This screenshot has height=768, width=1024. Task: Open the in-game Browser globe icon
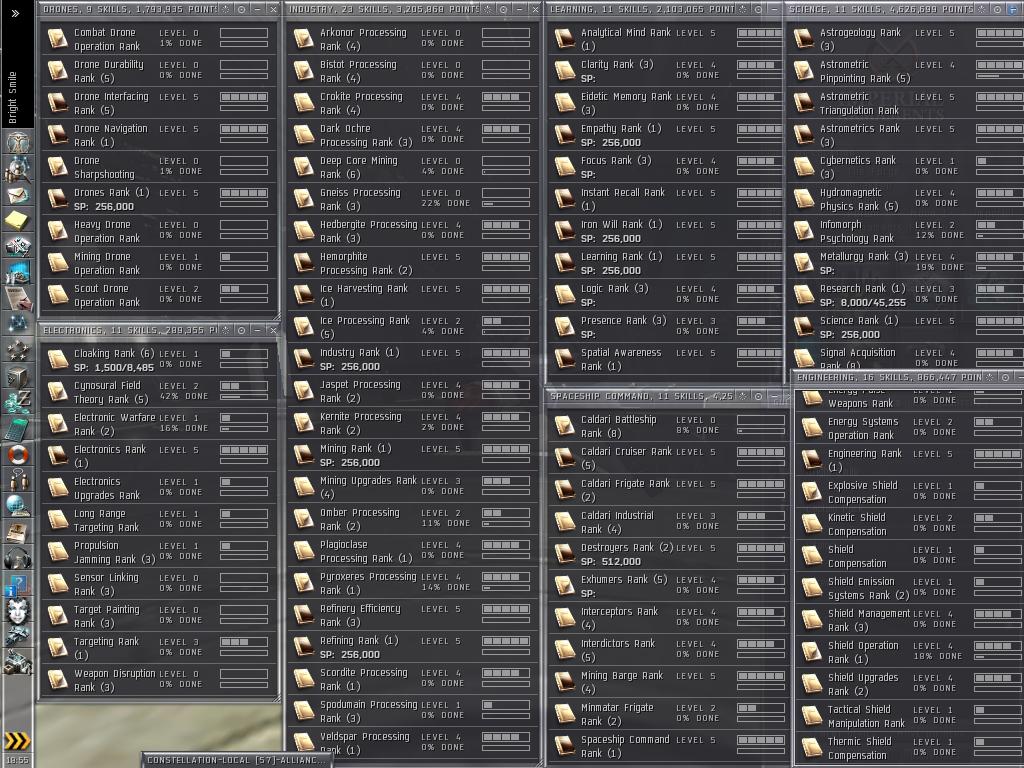[18, 505]
